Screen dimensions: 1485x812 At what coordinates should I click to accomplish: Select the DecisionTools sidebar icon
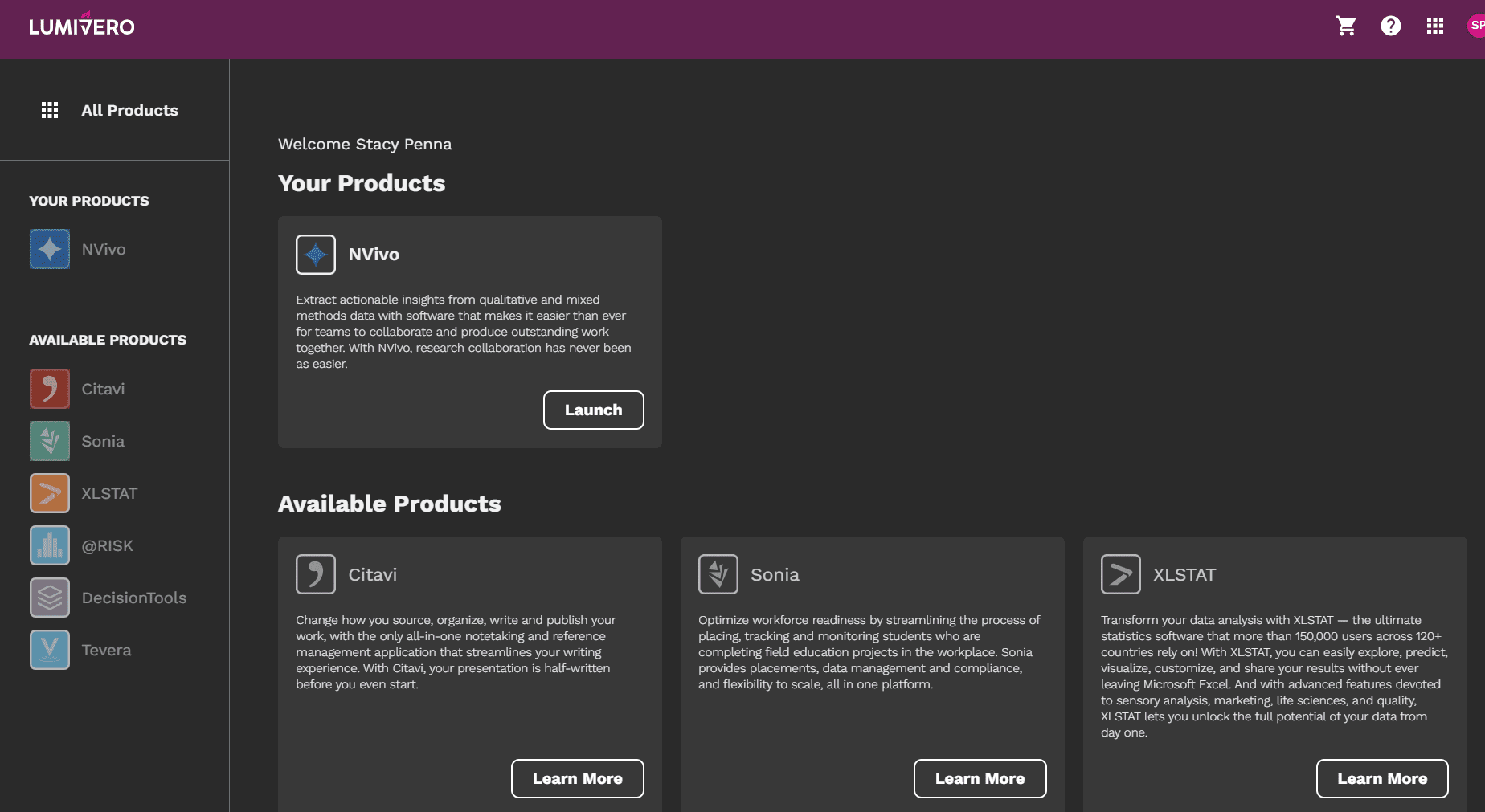point(50,598)
